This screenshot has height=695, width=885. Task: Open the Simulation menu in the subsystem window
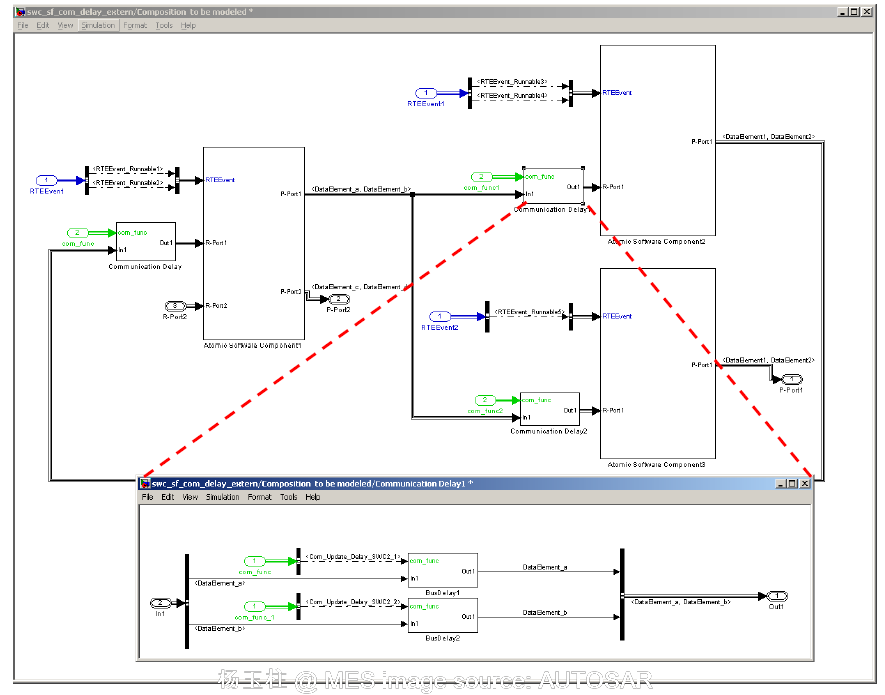tap(222, 497)
